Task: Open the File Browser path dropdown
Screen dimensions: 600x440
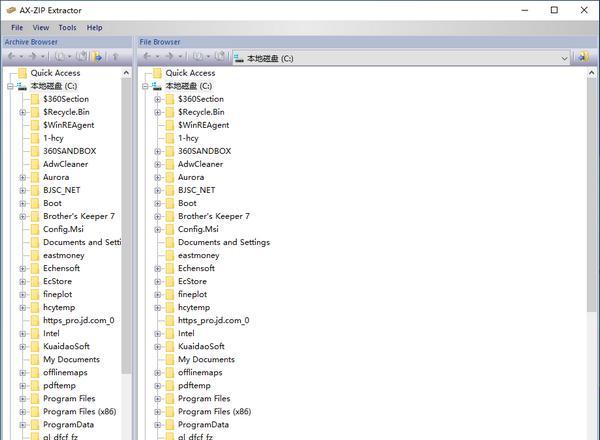Action: [x=564, y=59]
